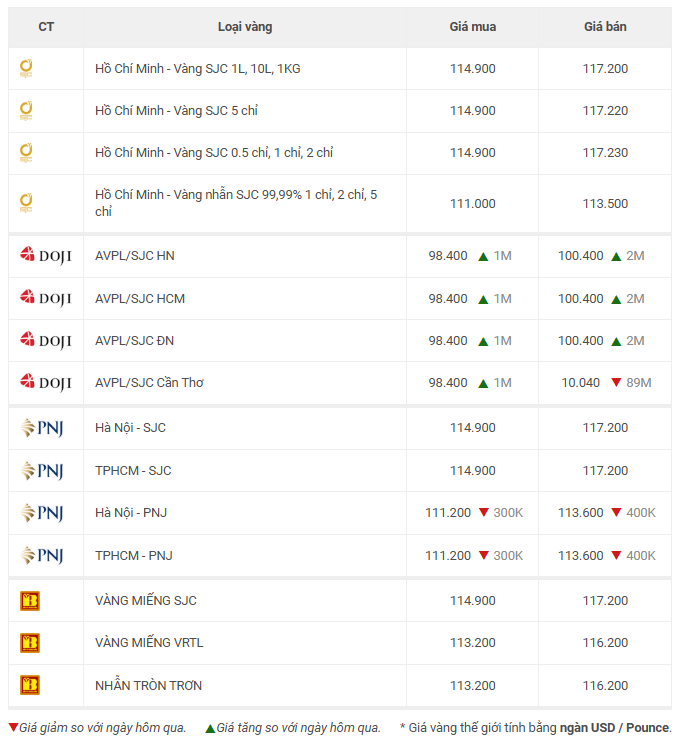
Task: Click SJC logo in the Vàng SJC 1L, 10L, 1KG row
Action: (x=26, y=69)
